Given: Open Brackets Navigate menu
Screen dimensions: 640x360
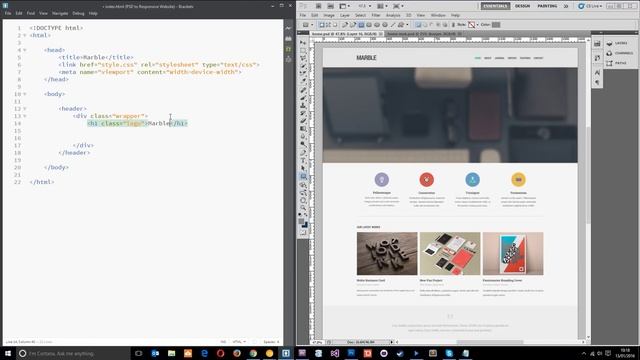Looking at the screenshot, I should pos(60,13).
